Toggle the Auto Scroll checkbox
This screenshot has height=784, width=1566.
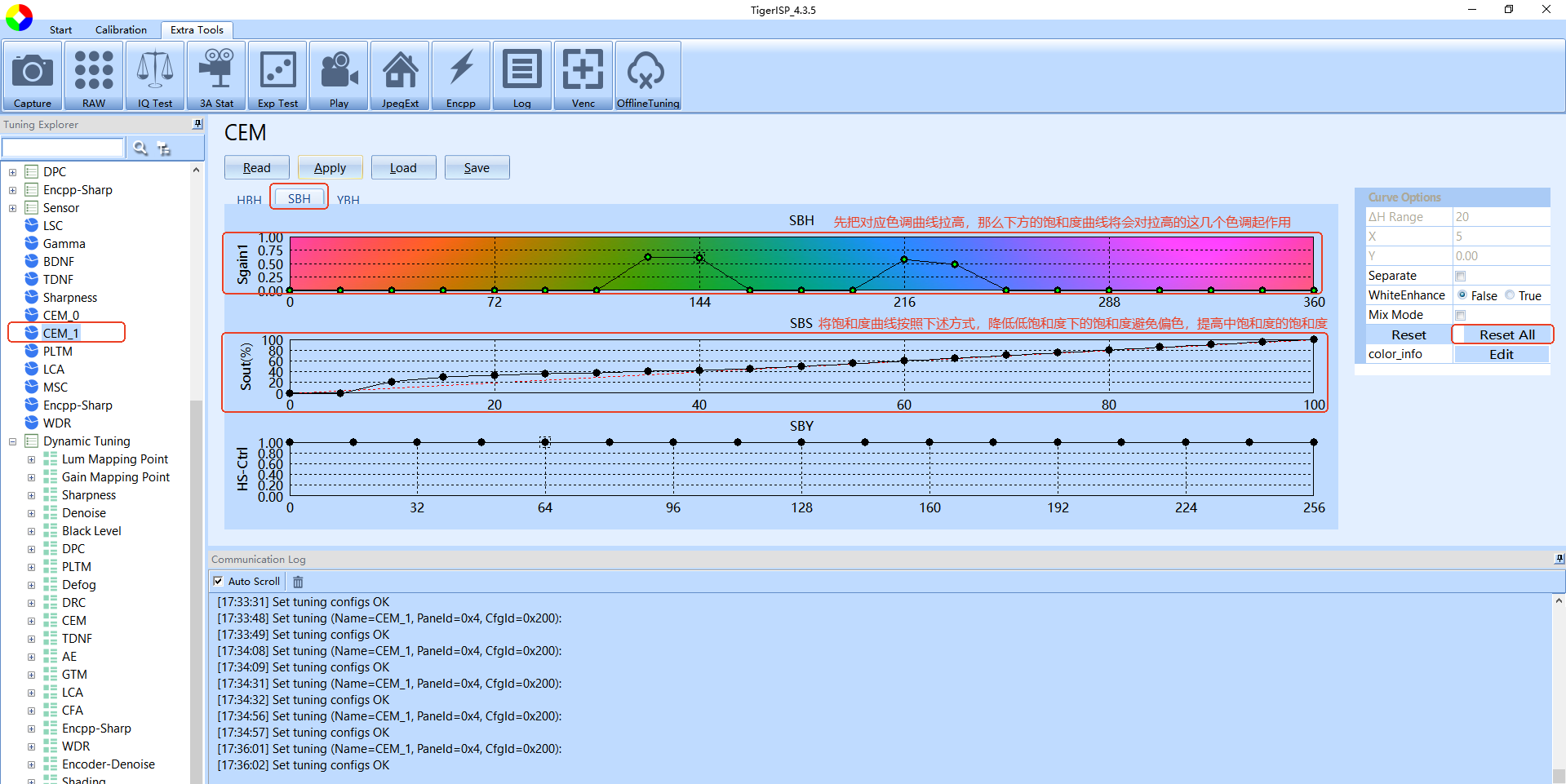click(218, 582)
